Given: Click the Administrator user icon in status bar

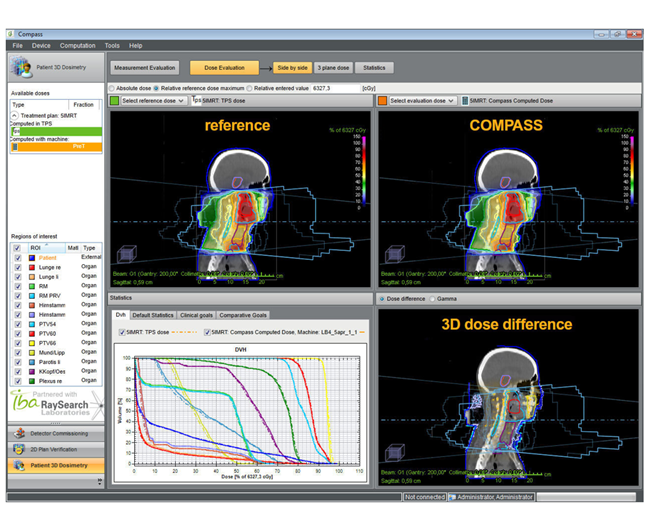Looking at the screenshot, I should coord(452,497).
